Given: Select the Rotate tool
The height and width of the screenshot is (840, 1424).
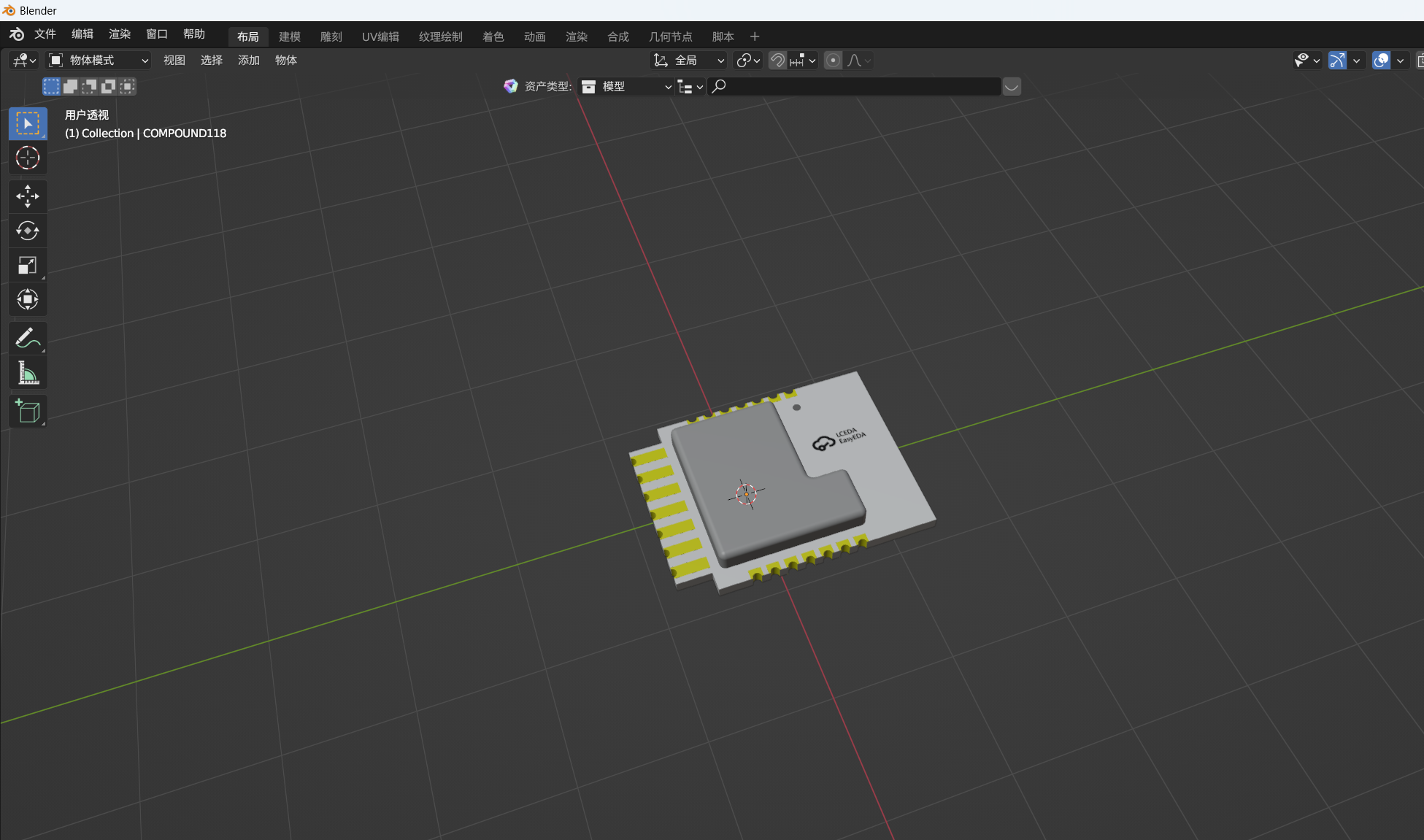Looking at the screenshot, I should point(28,231).
